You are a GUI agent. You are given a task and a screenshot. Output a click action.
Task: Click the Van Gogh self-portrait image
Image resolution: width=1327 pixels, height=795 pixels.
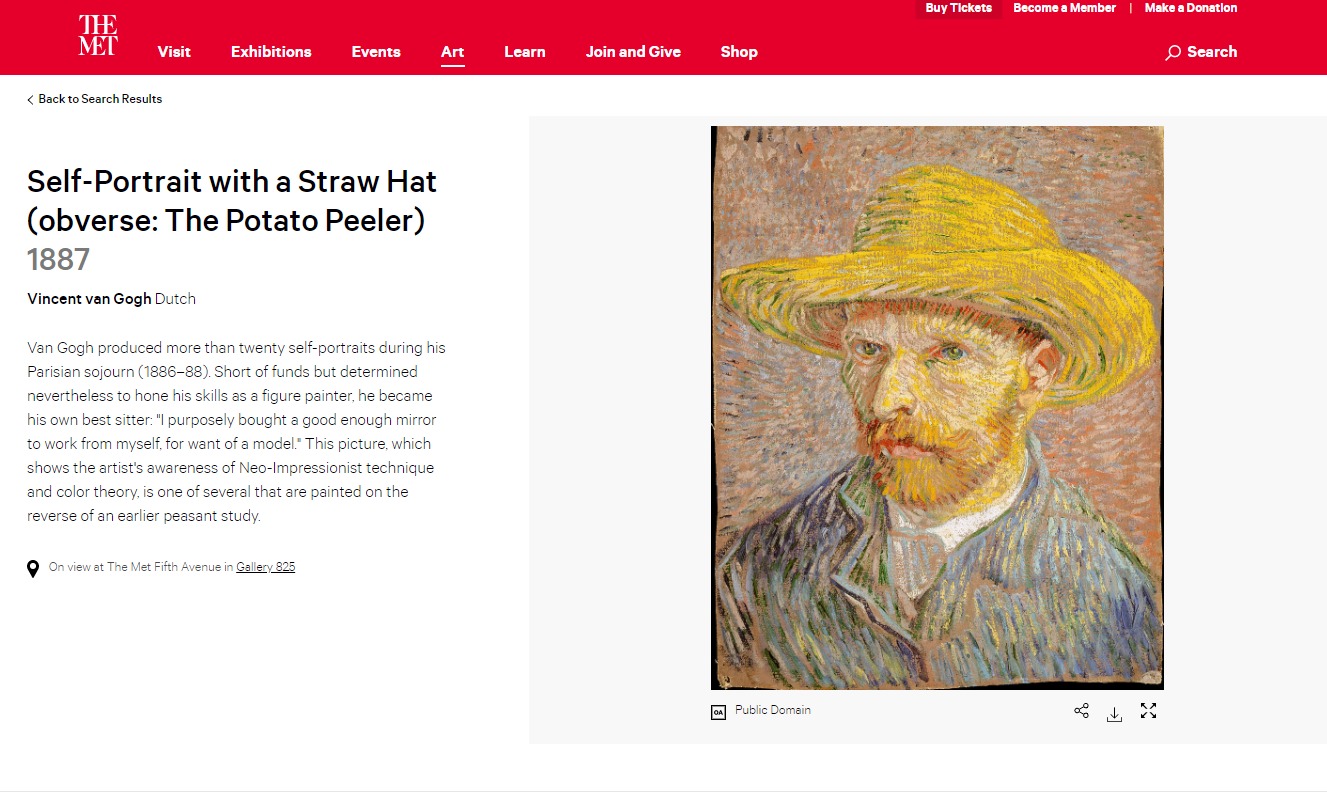click(937, 408)
